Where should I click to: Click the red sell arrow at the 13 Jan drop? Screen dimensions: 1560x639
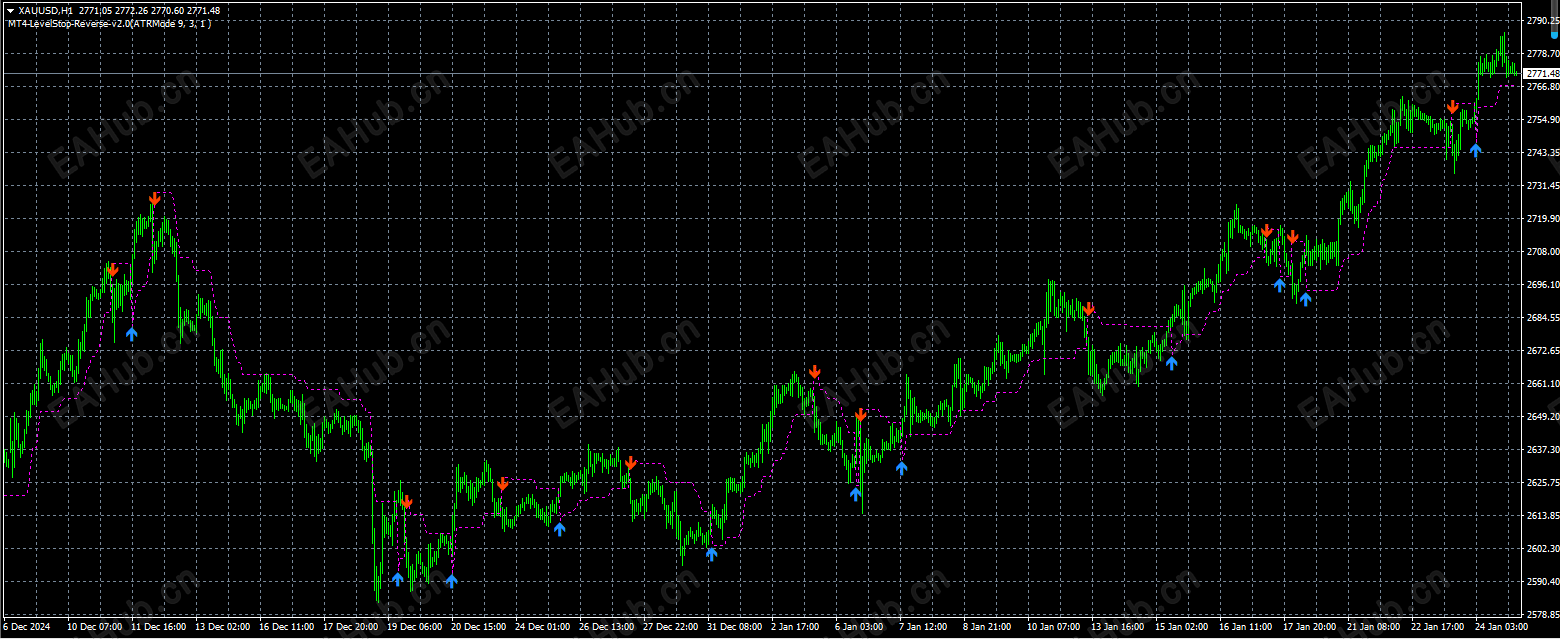point(1089,309)
